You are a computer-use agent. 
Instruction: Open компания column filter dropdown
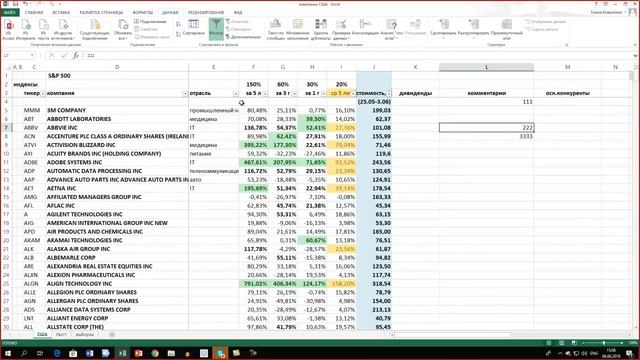(185, 93)
